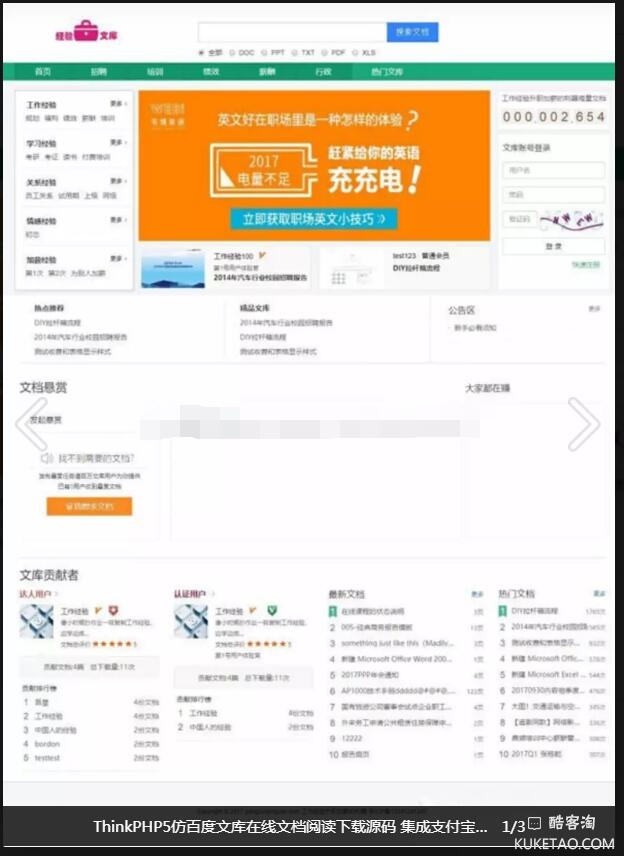The width and height of the screenshot is (624, 856).
Task: Open the 2014年汽车行业校园招聘报告 document thumbnail
Action: pyautogui.click(x=173, y=268)
